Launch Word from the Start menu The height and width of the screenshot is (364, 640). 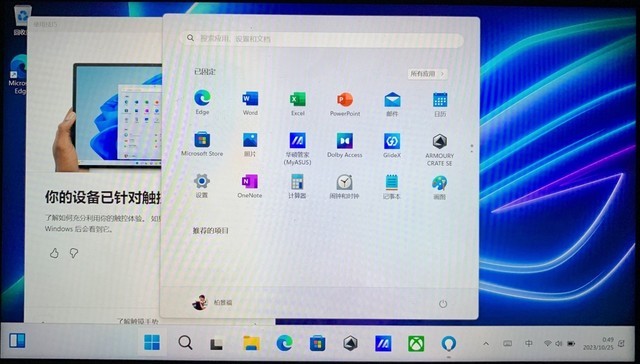click(250, 103)
